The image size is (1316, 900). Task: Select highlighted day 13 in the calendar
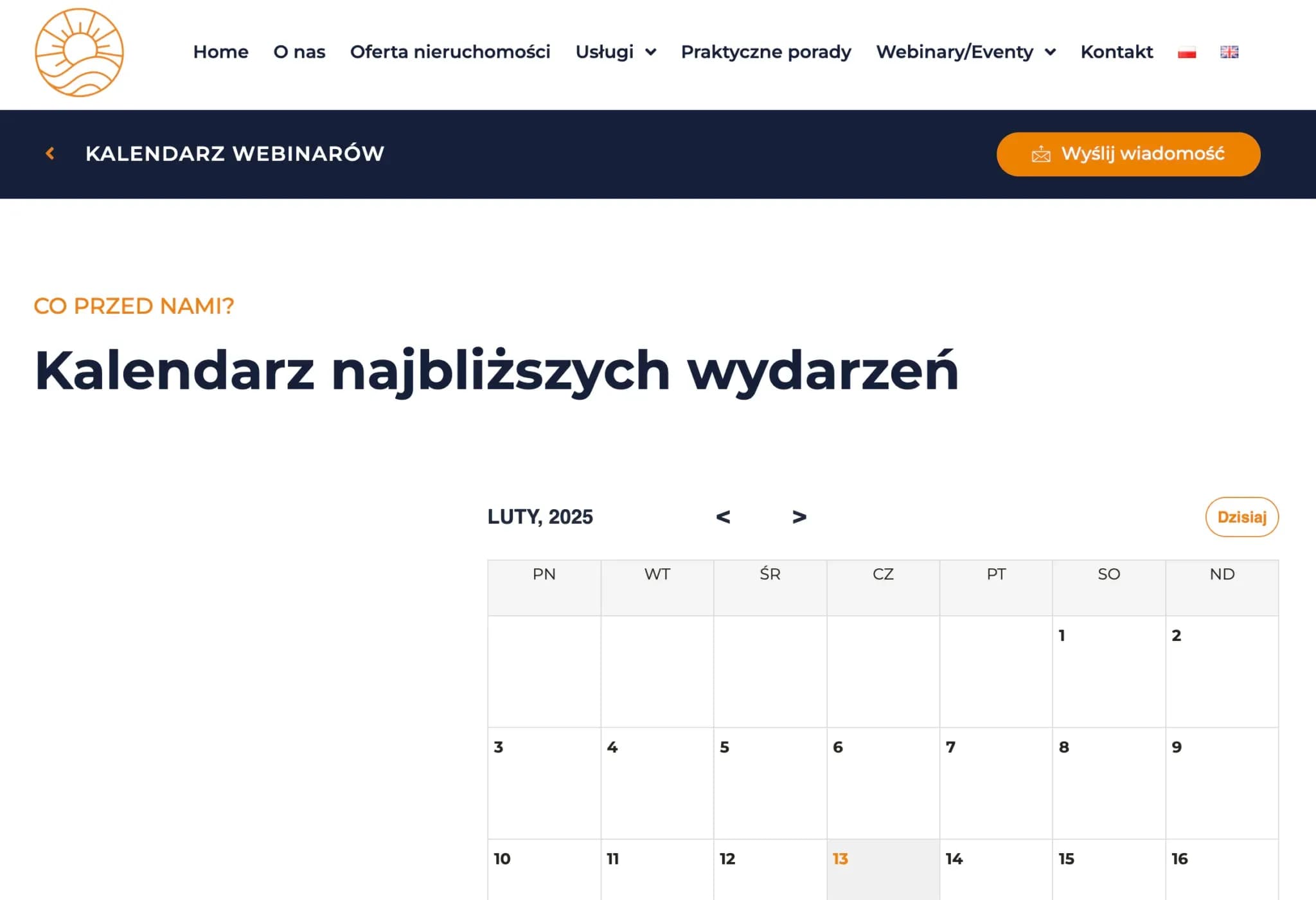(883, 869)
